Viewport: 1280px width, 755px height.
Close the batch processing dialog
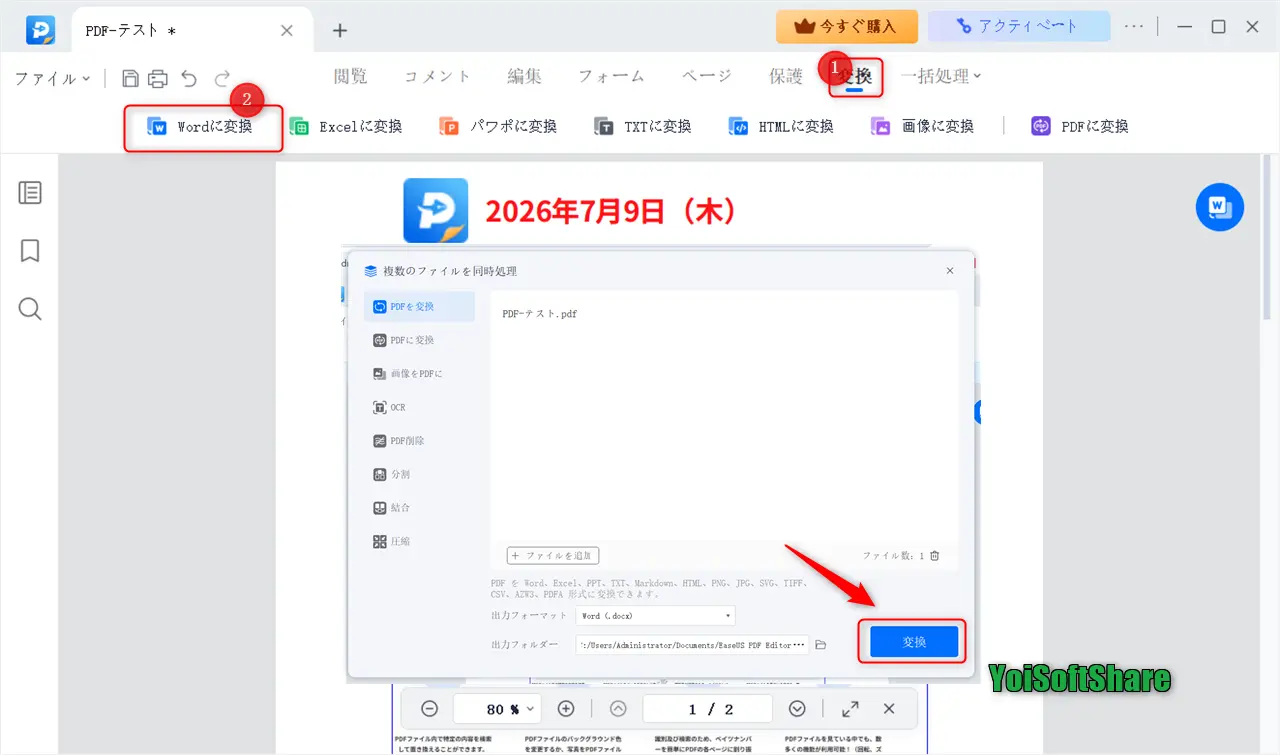click(950, 271)
